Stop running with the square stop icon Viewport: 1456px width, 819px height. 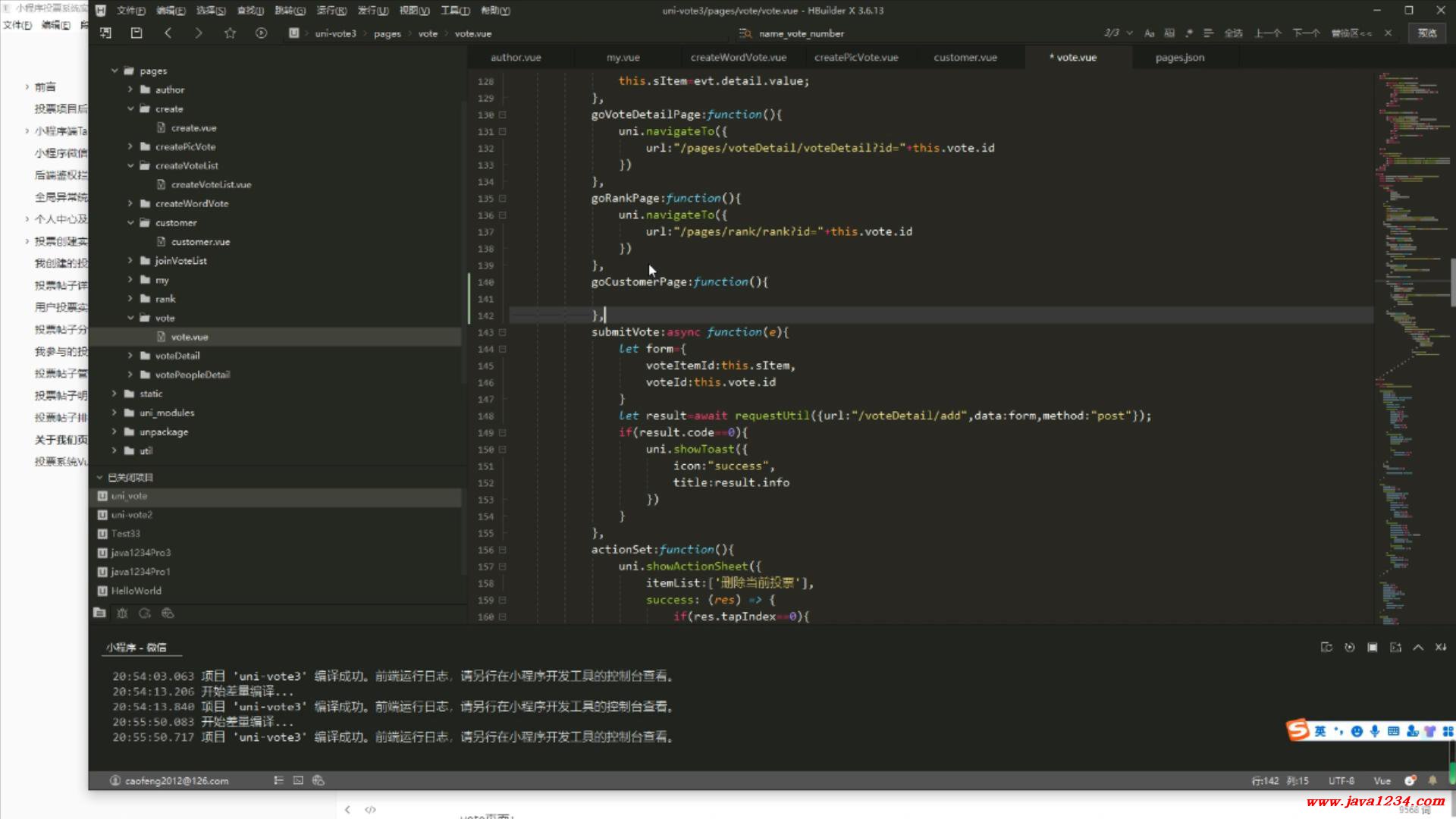point(1372,647)
